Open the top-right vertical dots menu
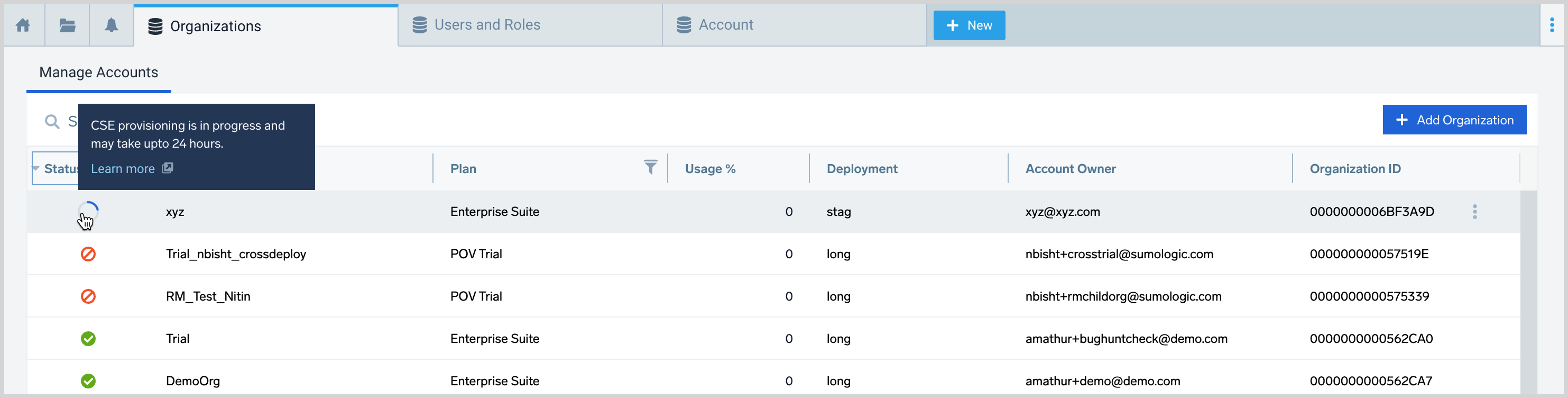 tap(1552, 25)
